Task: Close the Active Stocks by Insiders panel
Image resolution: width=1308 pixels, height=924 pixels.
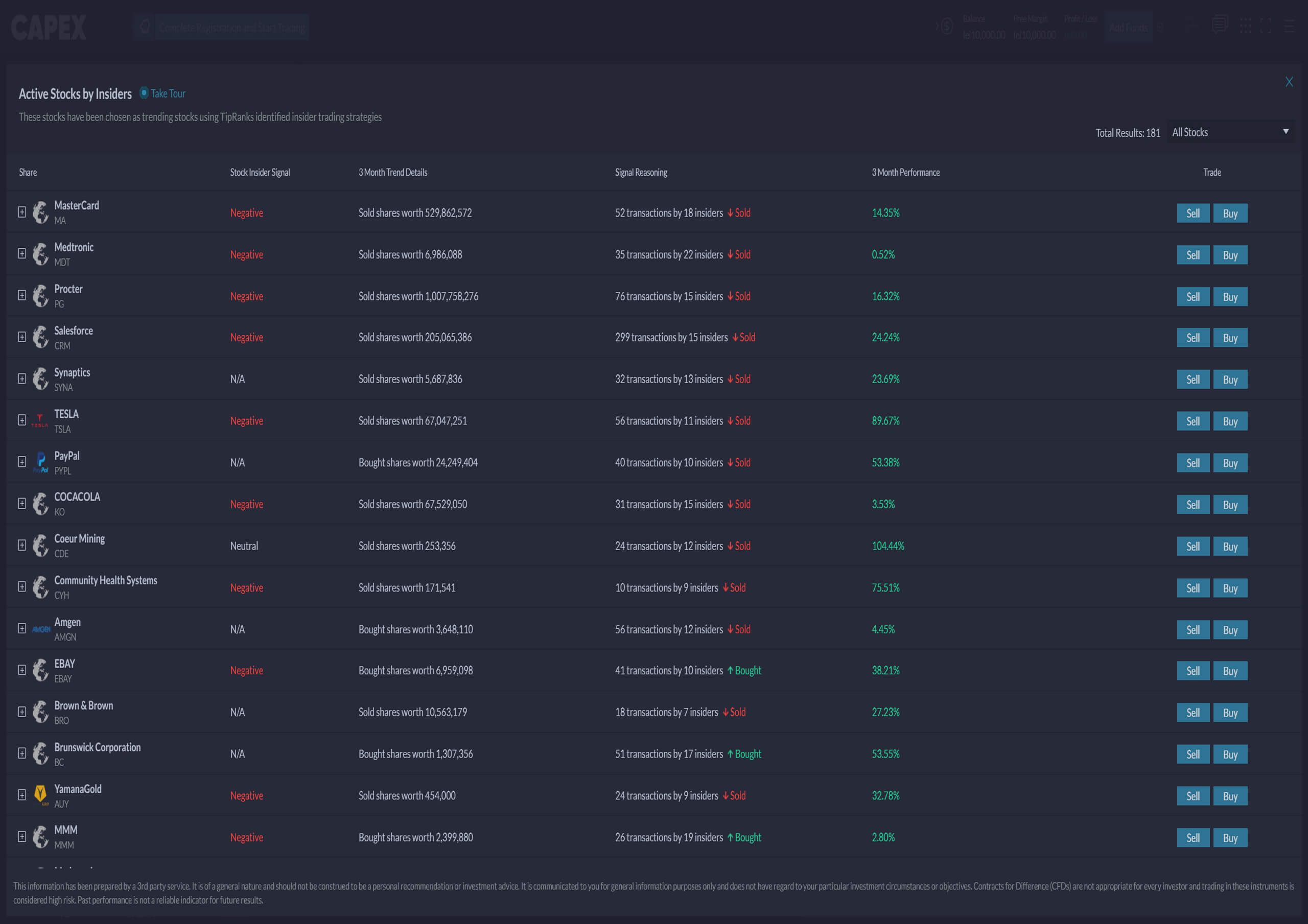Action: (1289, 82)
